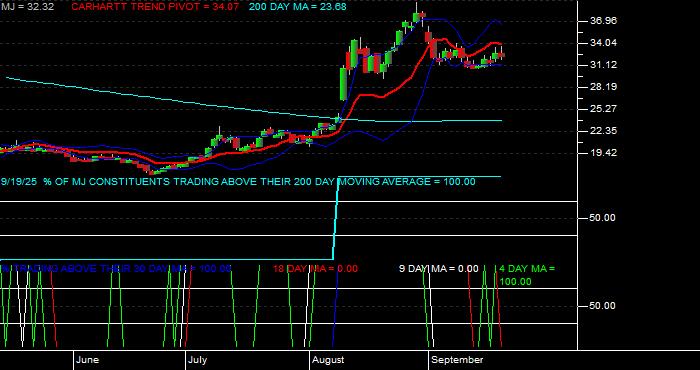Click the 9 DAY MA = 0.00 label

pos(438,269)
